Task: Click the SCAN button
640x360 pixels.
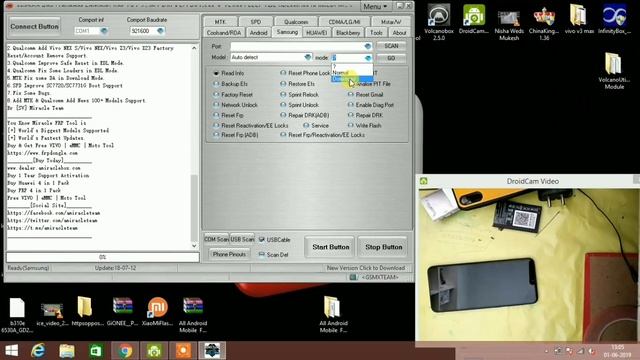Action: [391, 46]
